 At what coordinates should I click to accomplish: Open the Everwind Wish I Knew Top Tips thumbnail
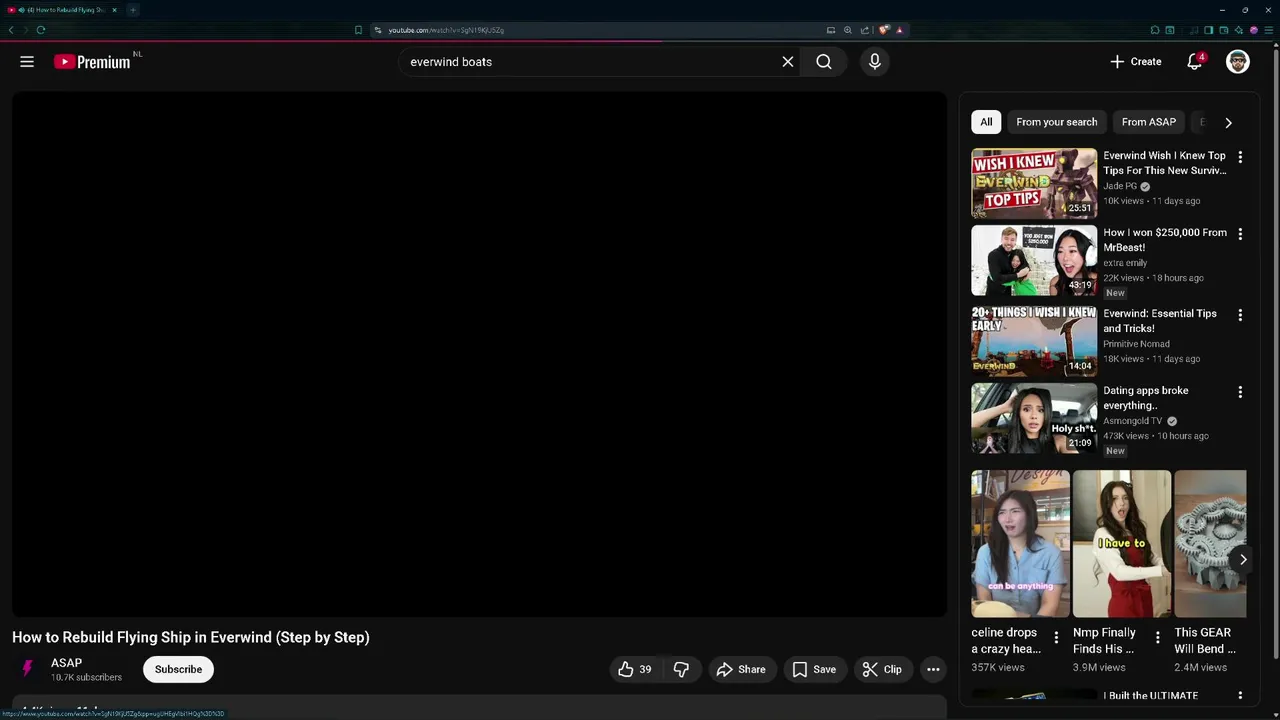1034,183
